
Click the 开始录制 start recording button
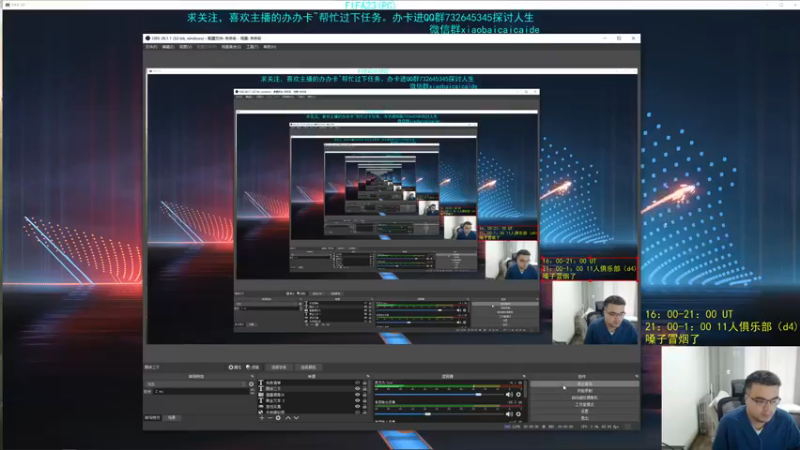coord(585,391)
